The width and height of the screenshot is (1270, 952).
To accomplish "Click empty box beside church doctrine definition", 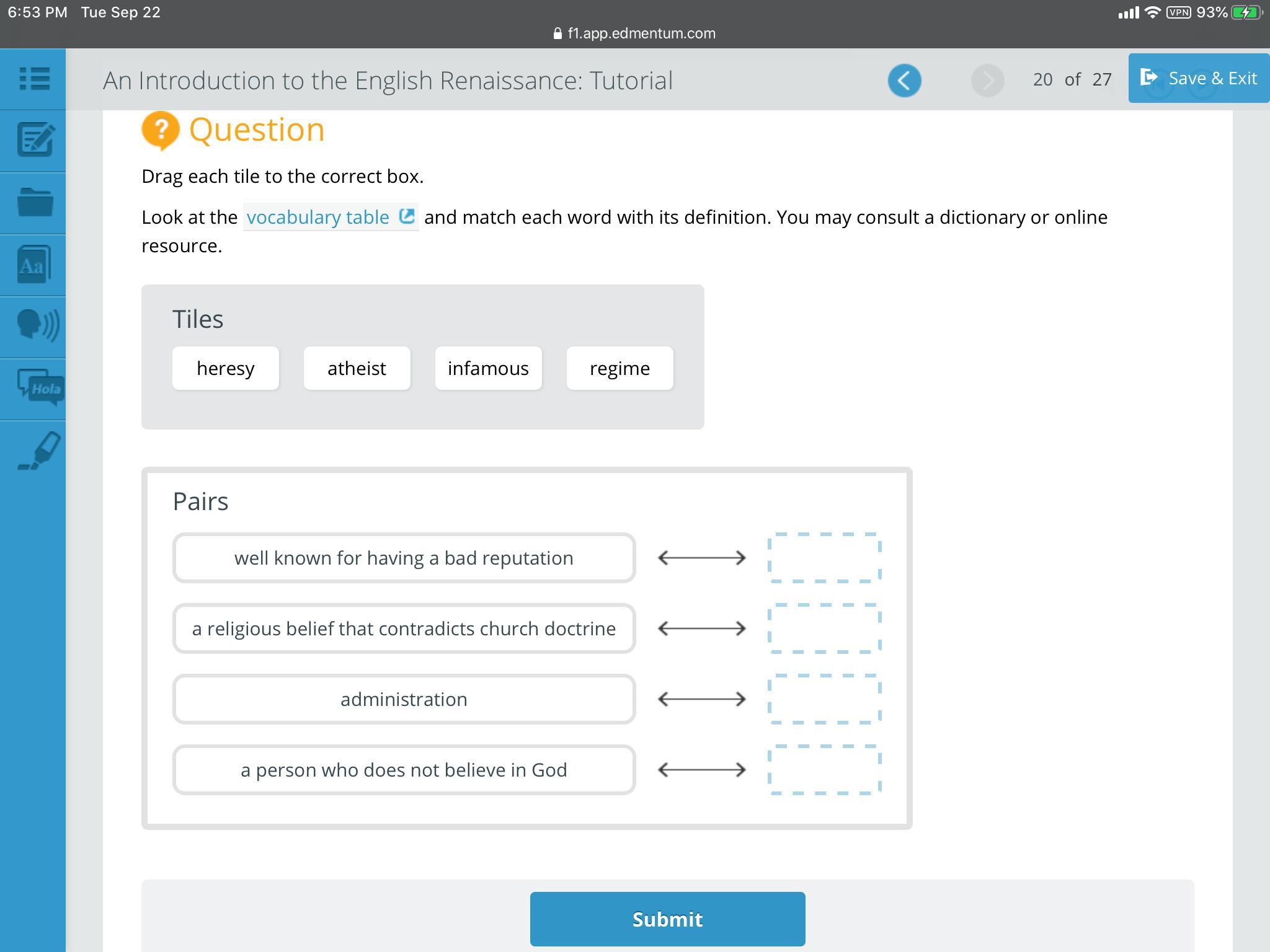I will click(824, 628).
